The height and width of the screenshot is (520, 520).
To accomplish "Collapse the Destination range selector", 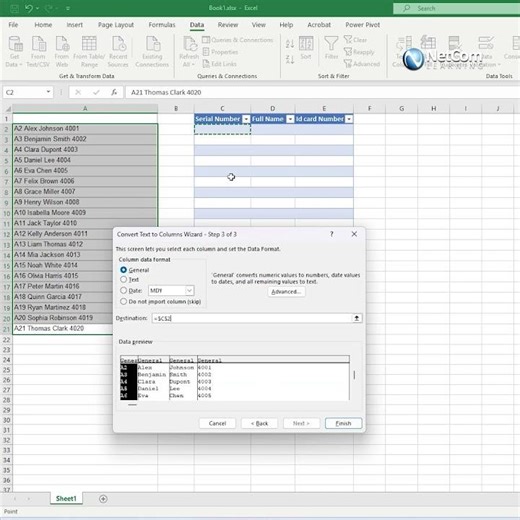I will pos(357,318).
